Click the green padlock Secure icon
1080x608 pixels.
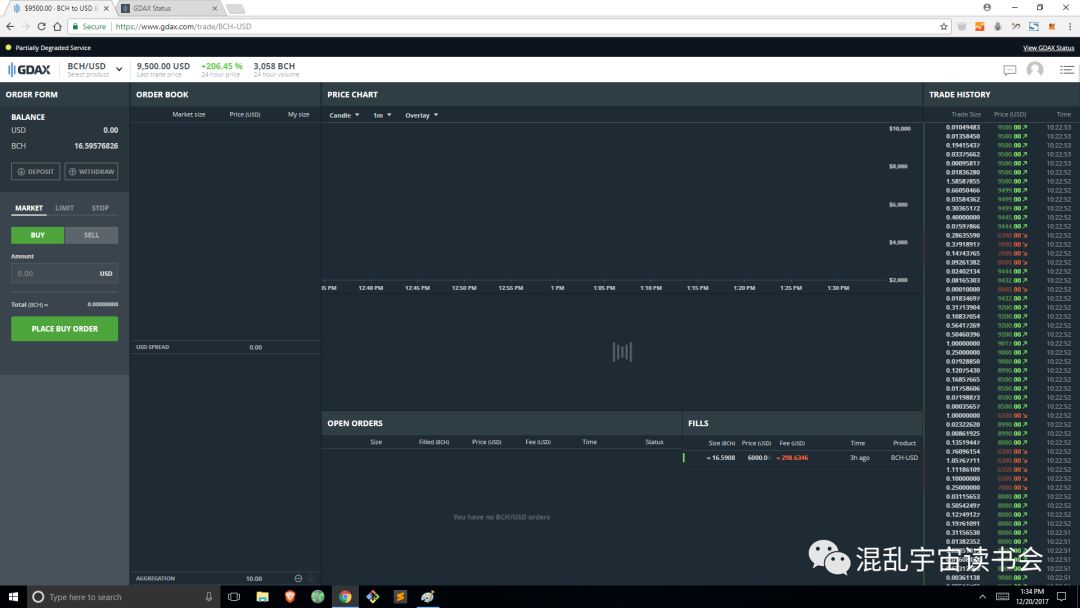pos(75,26)
